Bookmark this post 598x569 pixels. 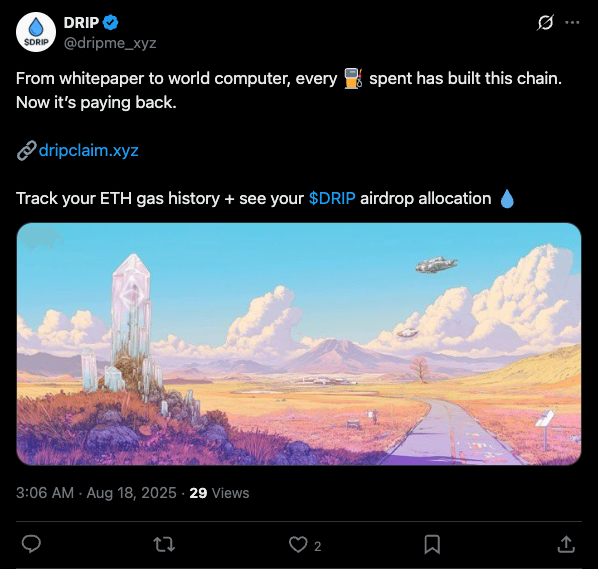(x=432, y=545)
